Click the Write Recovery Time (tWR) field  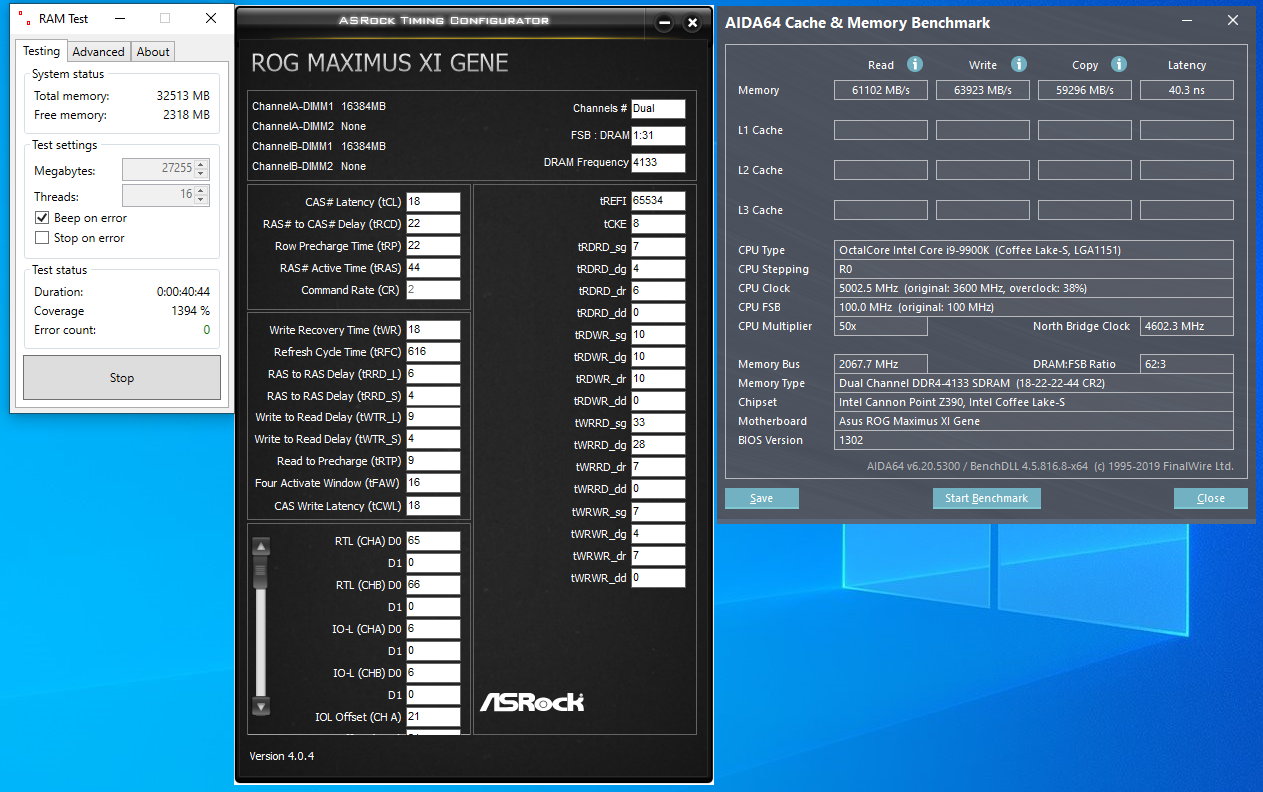433,330
